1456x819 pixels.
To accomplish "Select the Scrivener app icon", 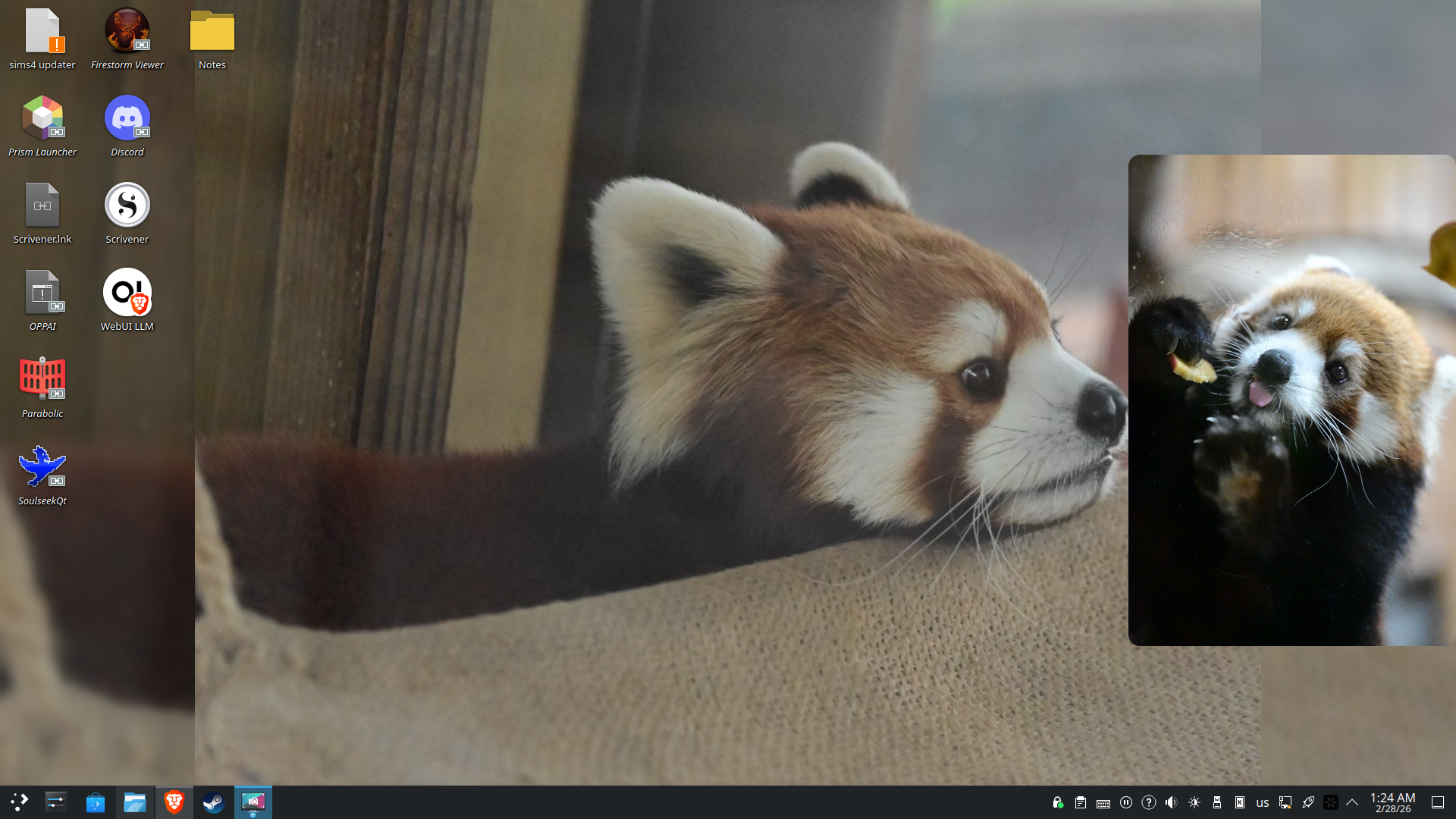I will 127,206.
